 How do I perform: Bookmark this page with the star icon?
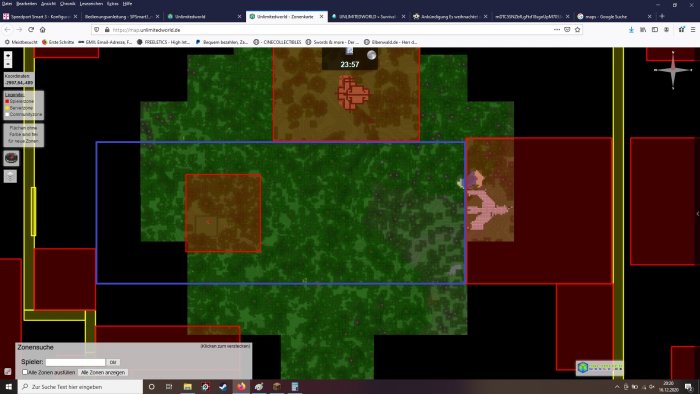pos(577,29)
